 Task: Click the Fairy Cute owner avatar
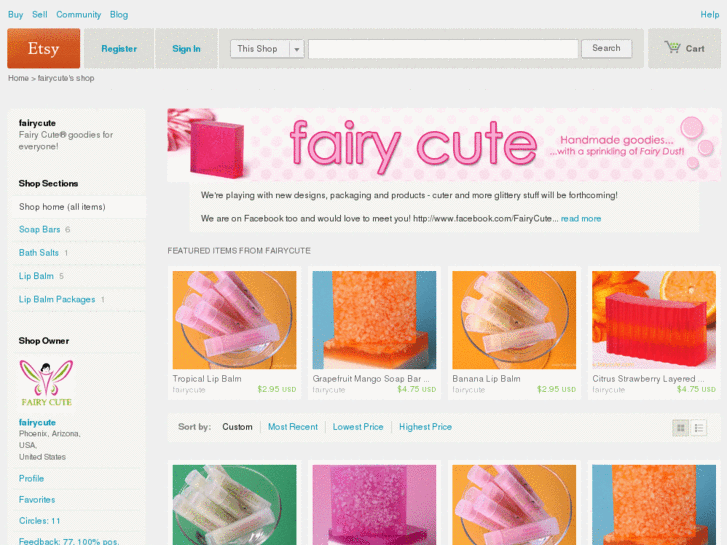pyautogui.click(x=46, y=384)
